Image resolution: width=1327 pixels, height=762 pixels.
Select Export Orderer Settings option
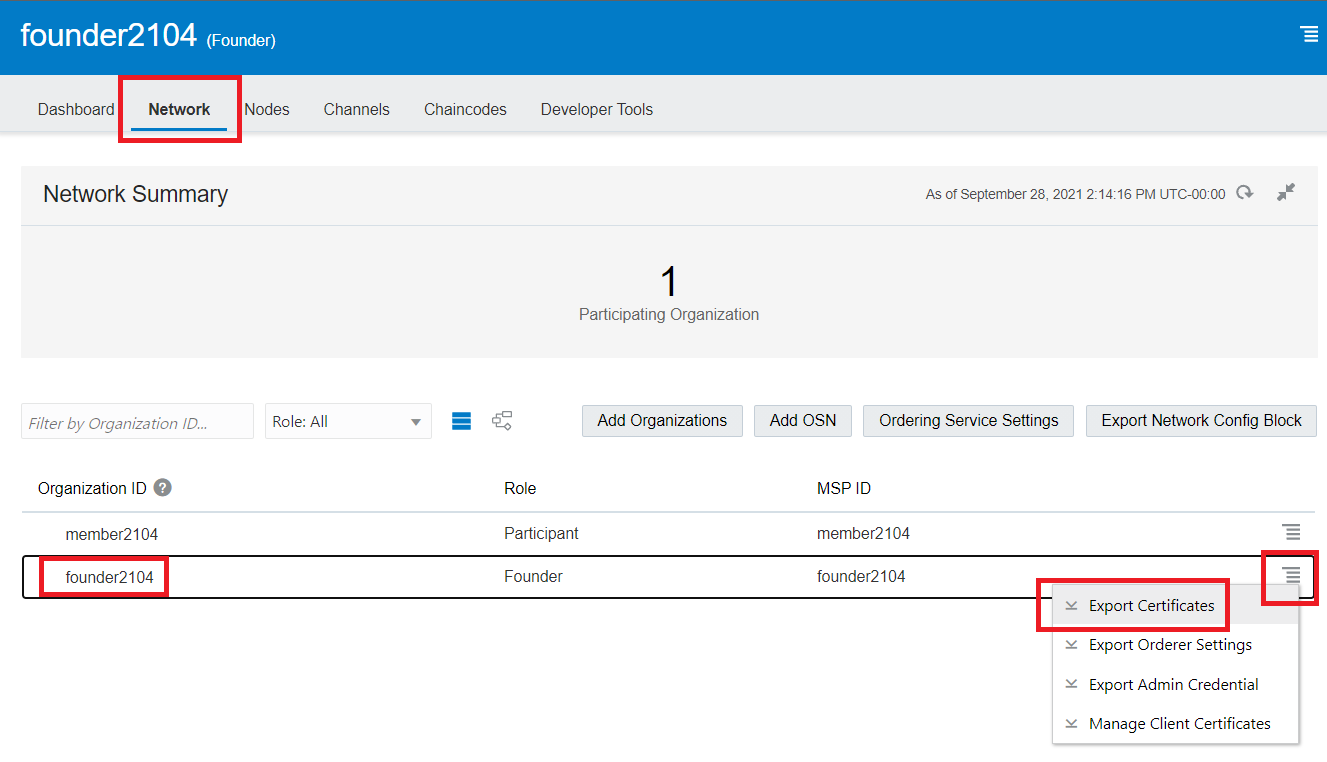coord(1170,645)
